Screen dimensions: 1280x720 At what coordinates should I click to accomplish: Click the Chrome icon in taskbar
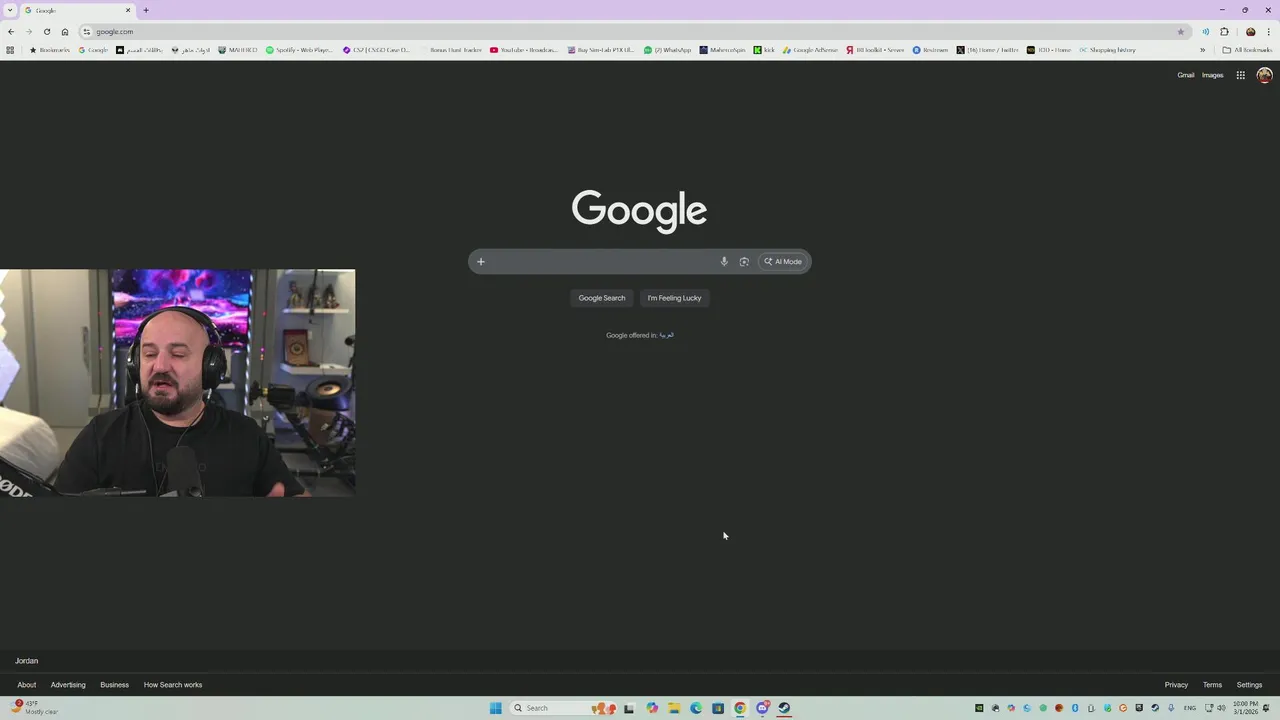(740, 708)
